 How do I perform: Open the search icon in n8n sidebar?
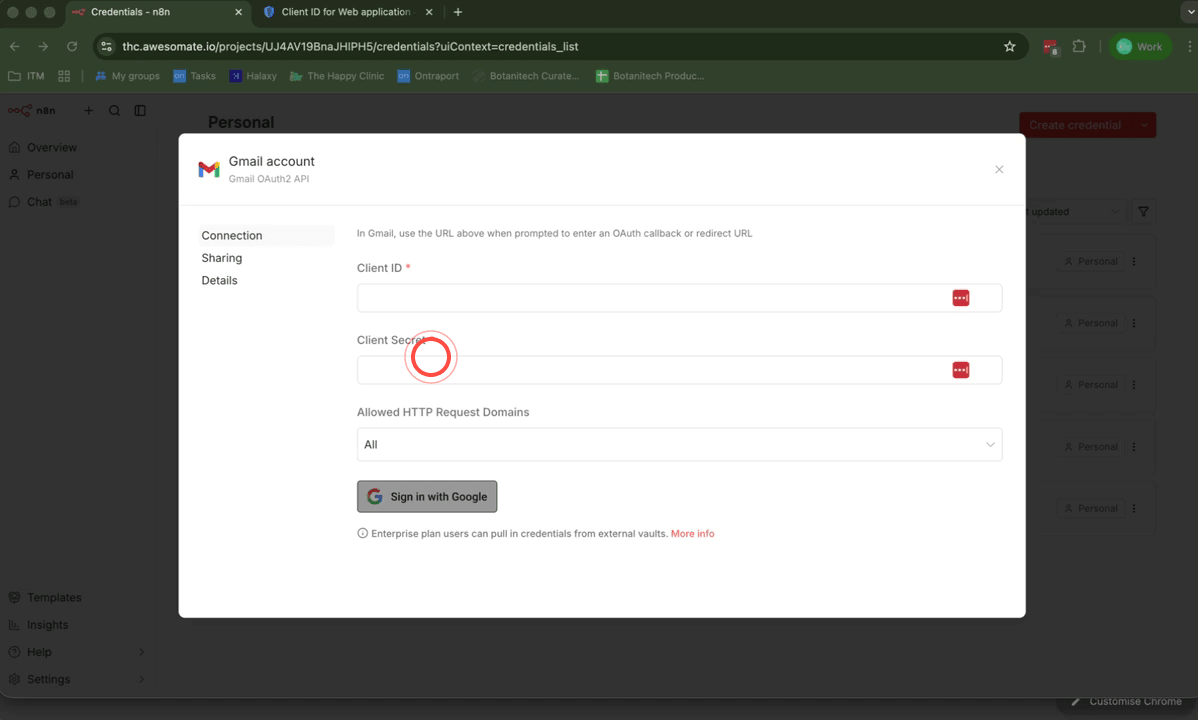114,110
